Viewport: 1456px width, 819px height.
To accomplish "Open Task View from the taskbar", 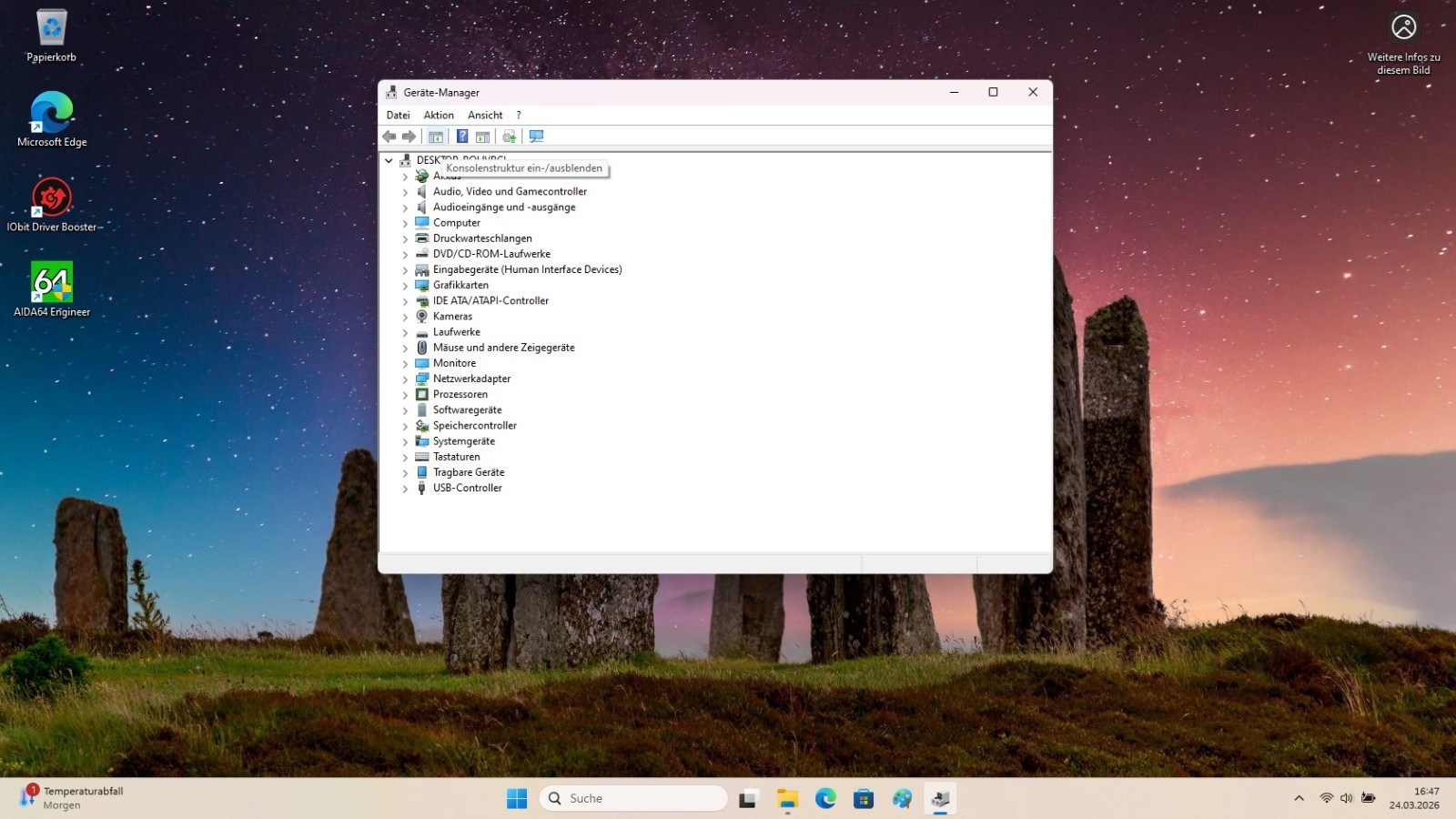I will pos(748,799).
